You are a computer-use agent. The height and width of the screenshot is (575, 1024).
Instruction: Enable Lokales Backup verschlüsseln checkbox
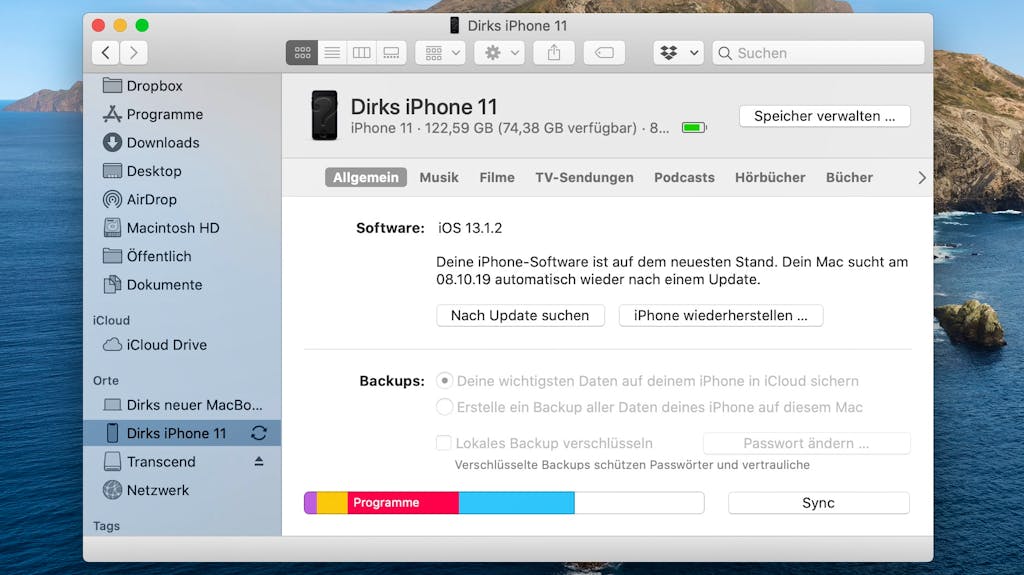pos(443,443)
